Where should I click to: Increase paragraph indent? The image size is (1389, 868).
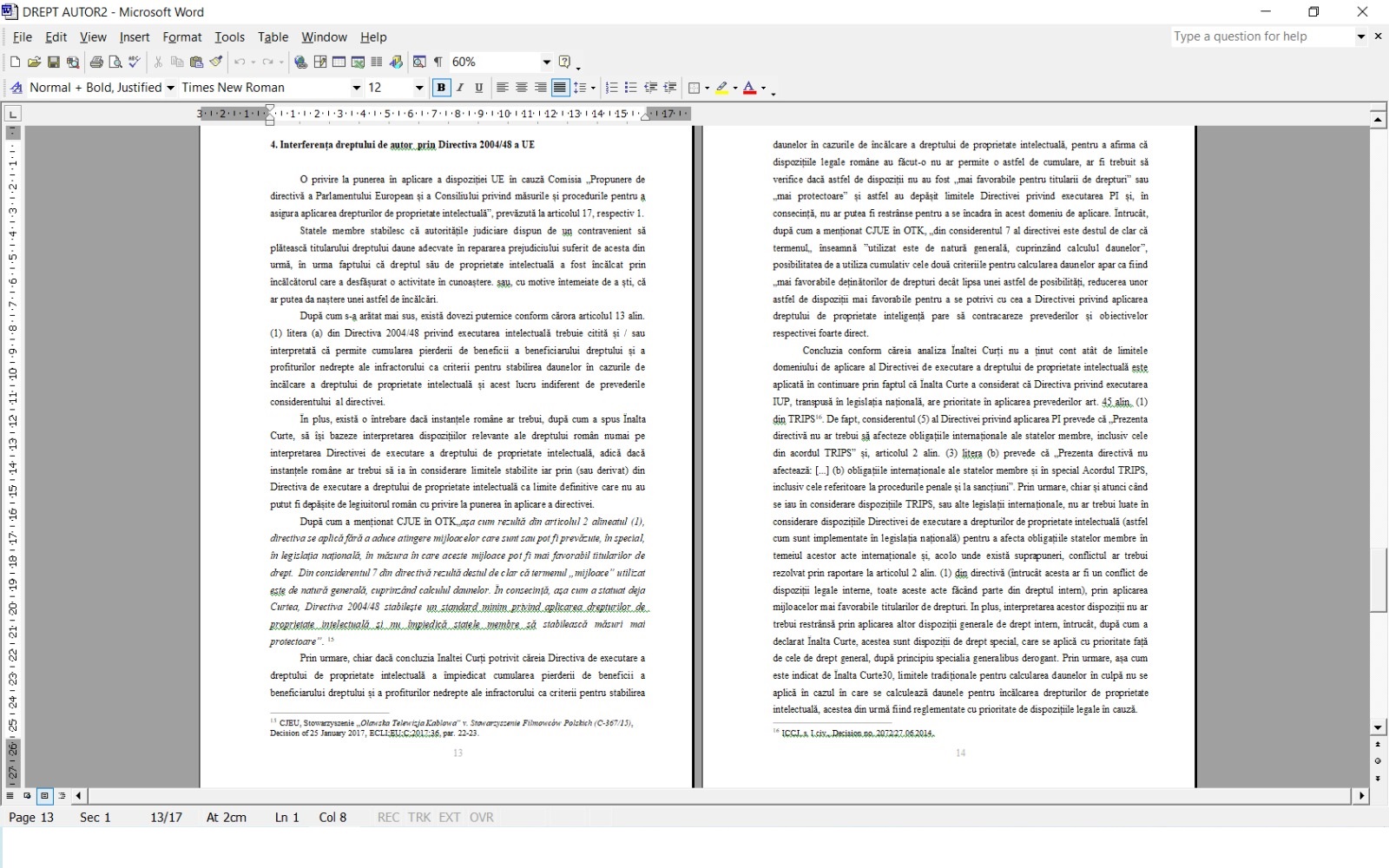pos(669,88)
